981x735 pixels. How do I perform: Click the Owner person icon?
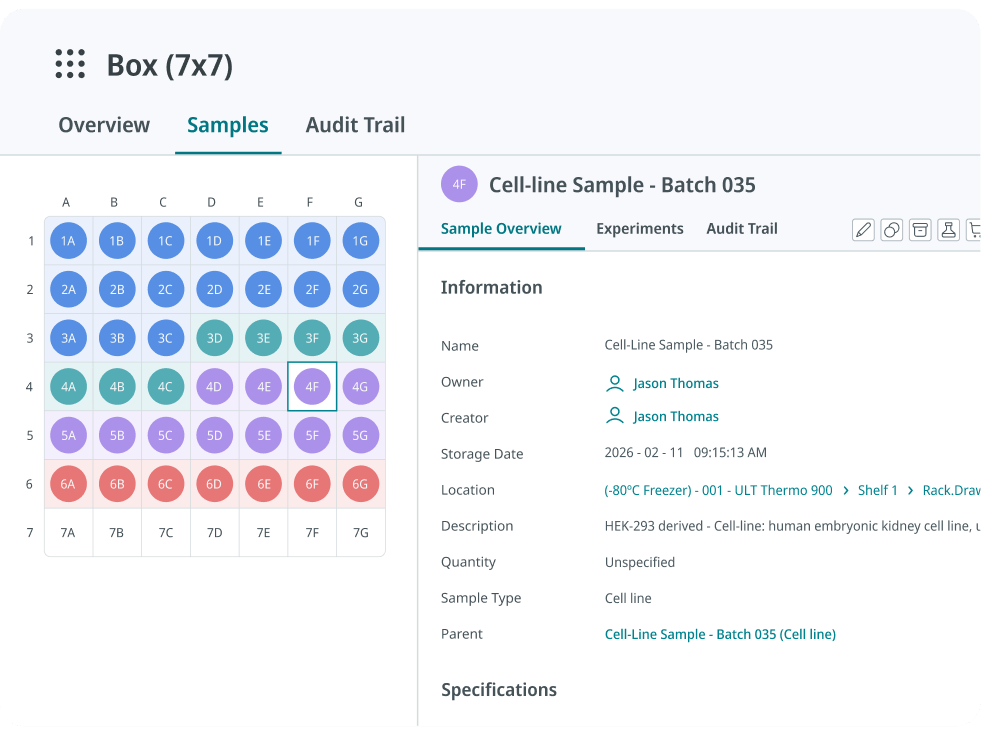click(x=615, y=383)
